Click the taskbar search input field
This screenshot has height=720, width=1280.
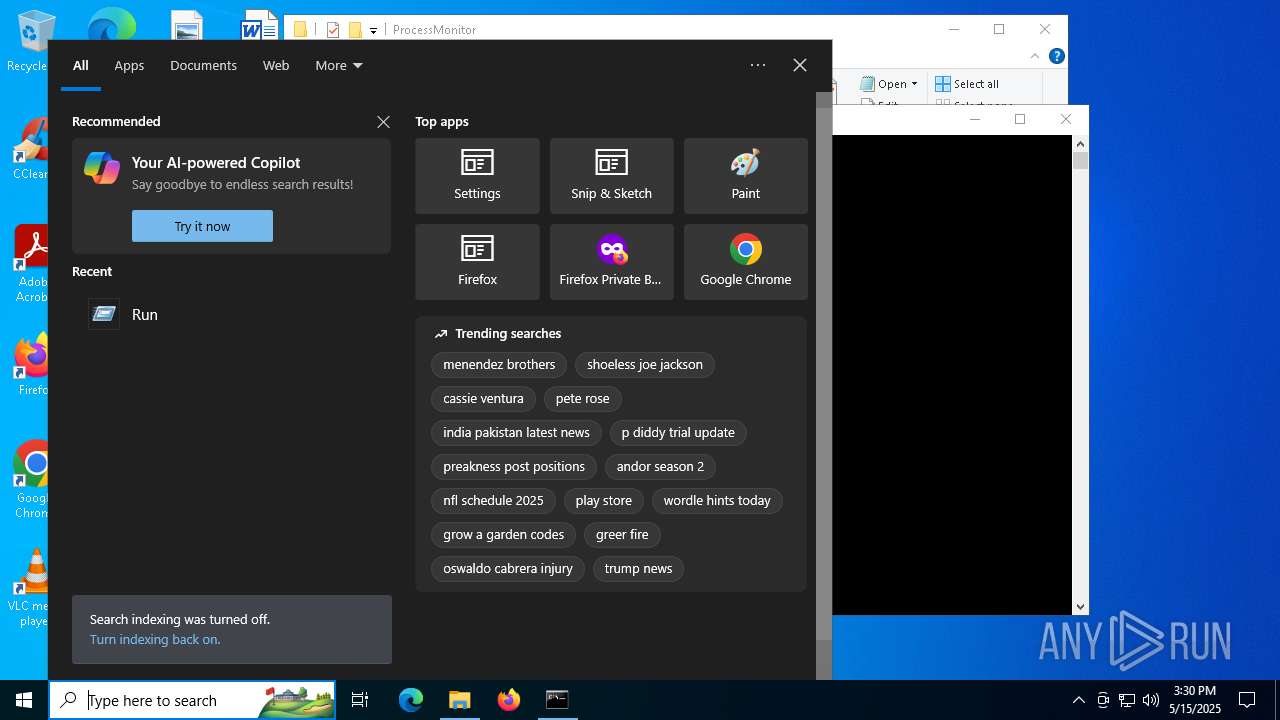(193, 700)
